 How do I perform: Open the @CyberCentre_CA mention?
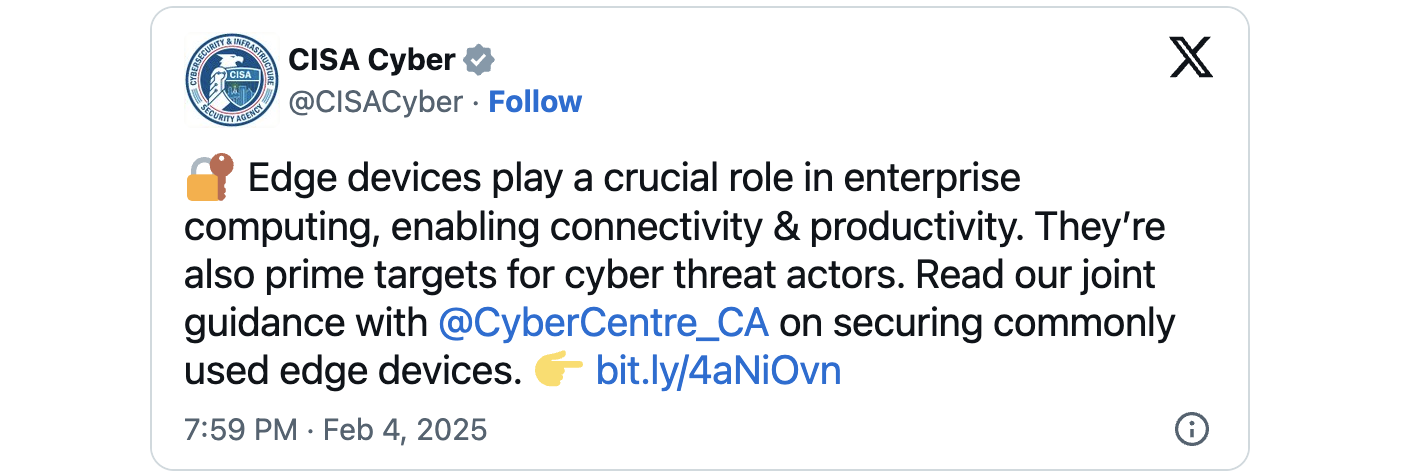(x=604, y=323)
